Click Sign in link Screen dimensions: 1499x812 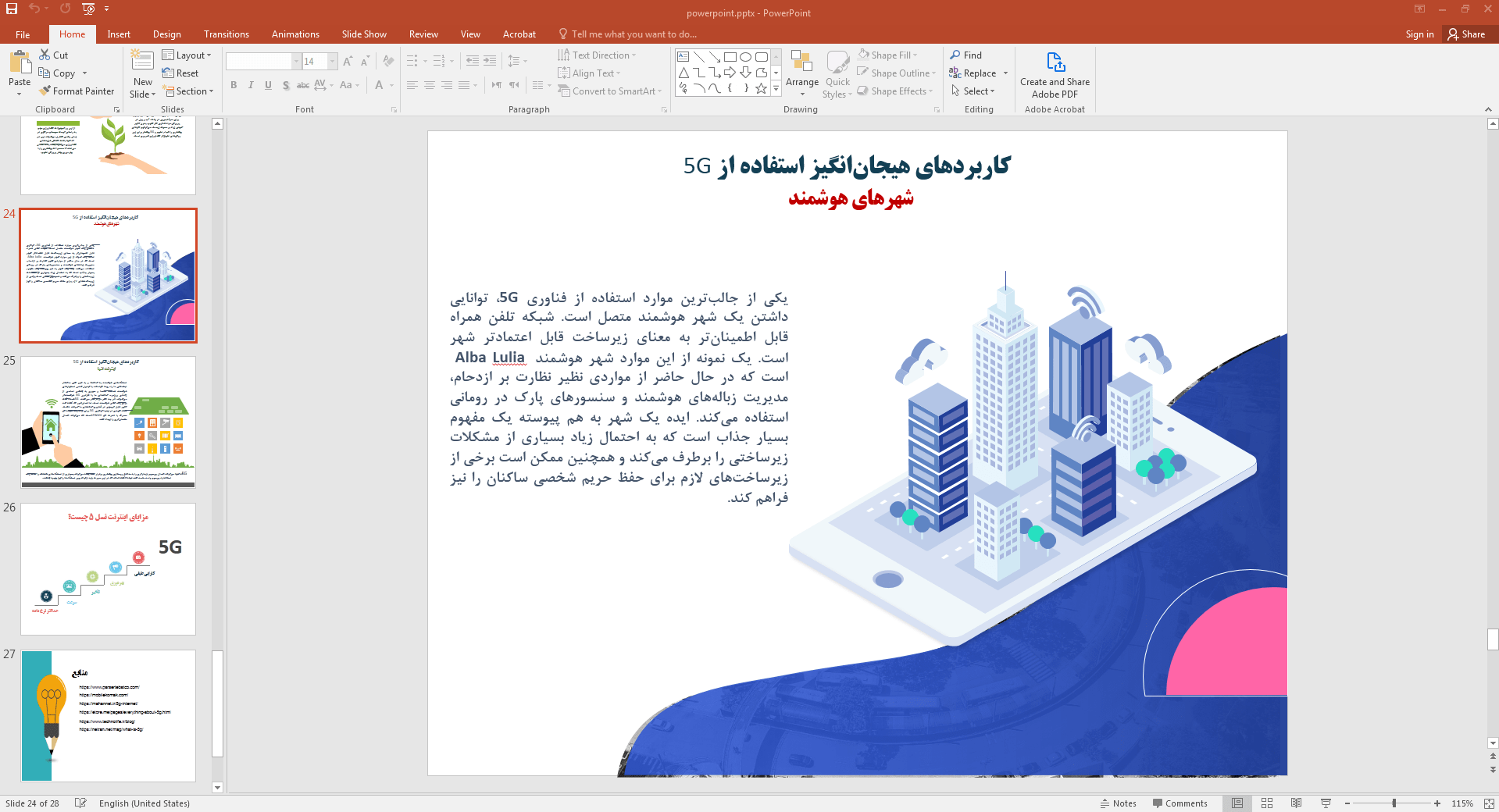(x=1419, y=34)
